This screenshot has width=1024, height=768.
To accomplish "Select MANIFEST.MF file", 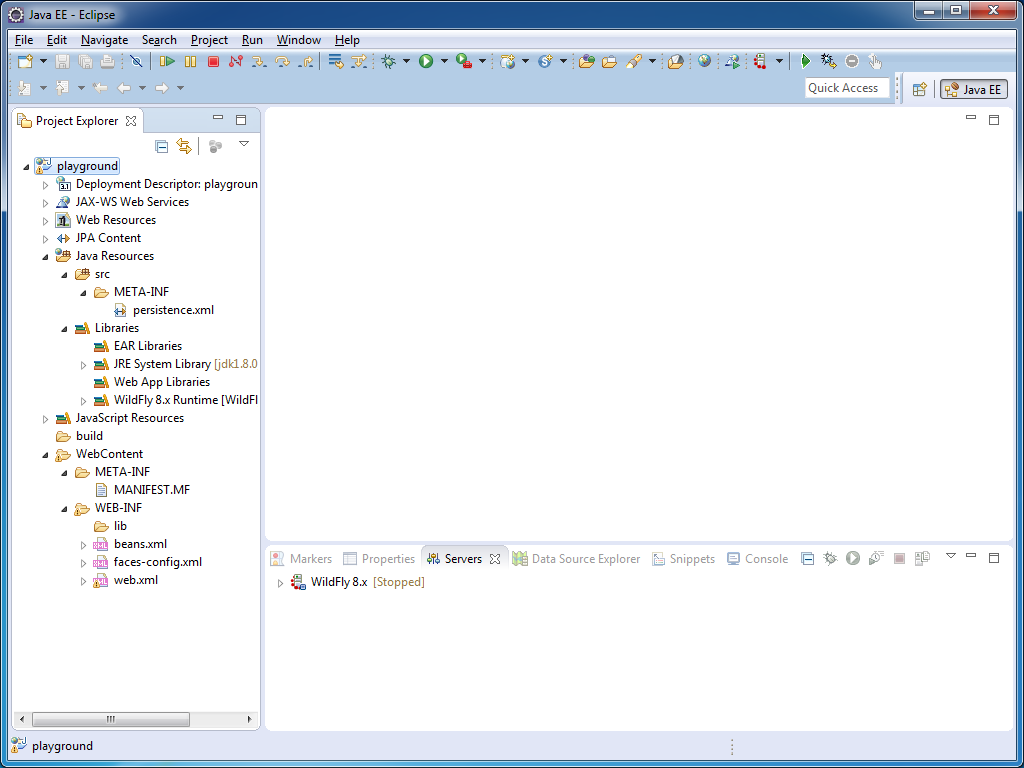I will [152, 490].
